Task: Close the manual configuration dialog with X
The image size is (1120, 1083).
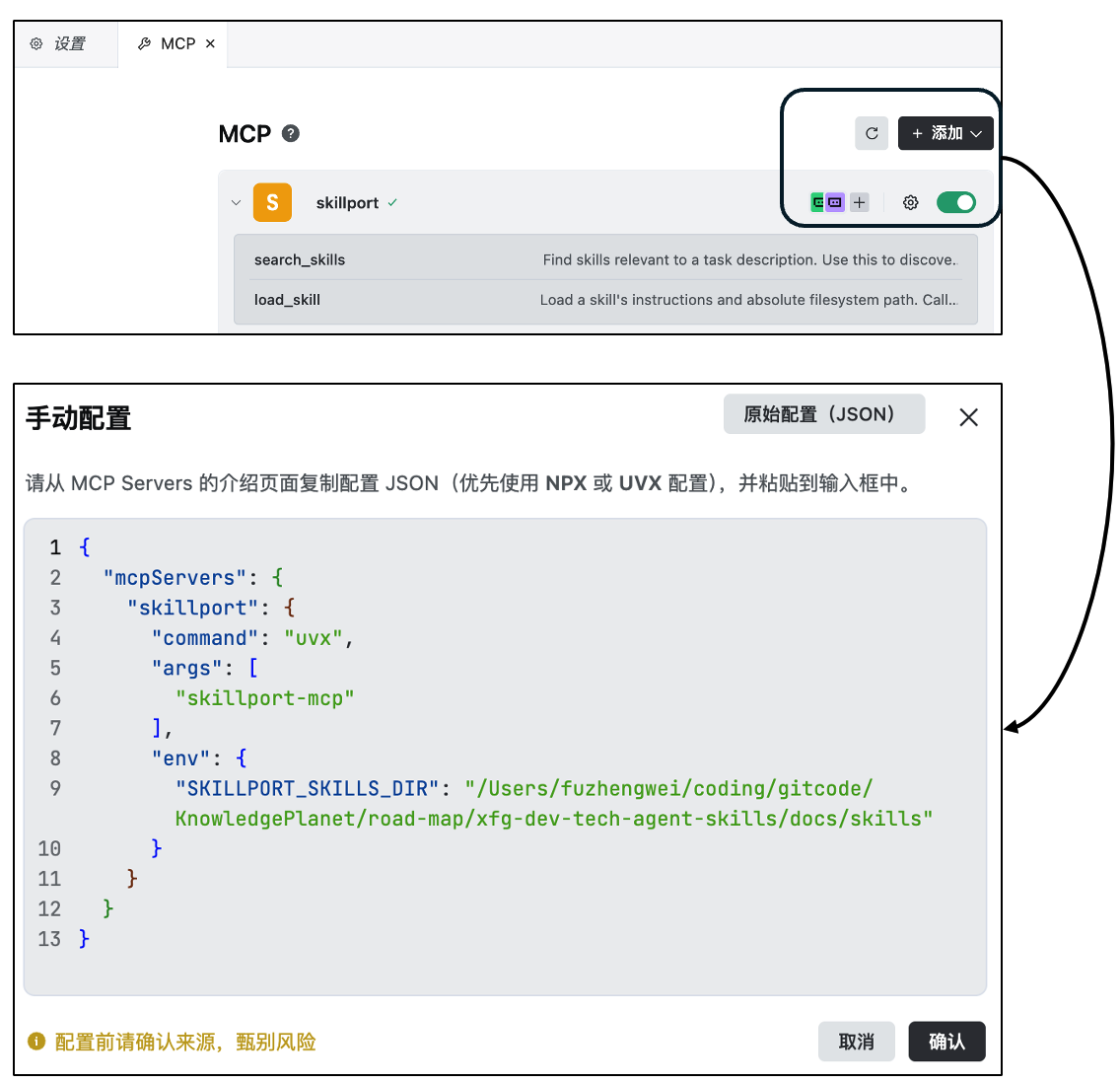Action: point(968,417)
